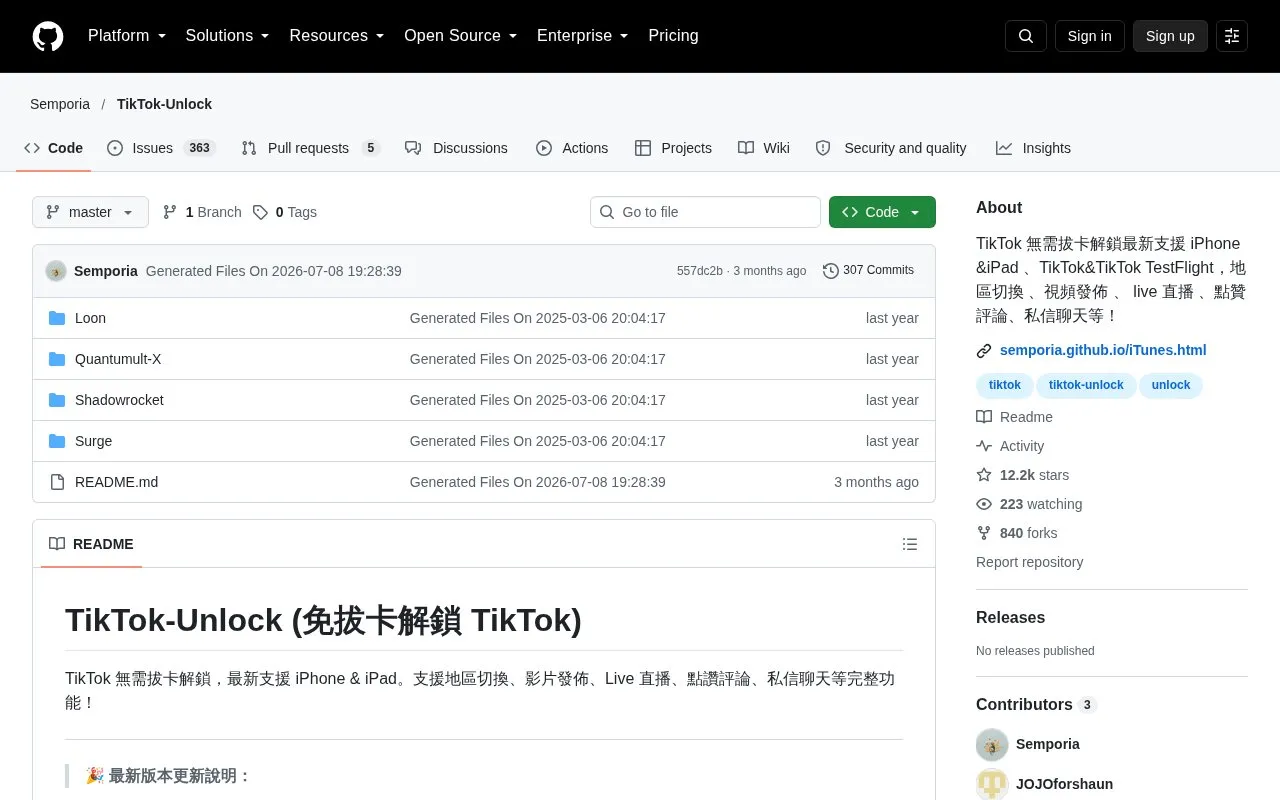Open the Shadowrocket folder name link
Image resolution: width=1280 pixels, height=800 pixels.
[x=119, y=400]
